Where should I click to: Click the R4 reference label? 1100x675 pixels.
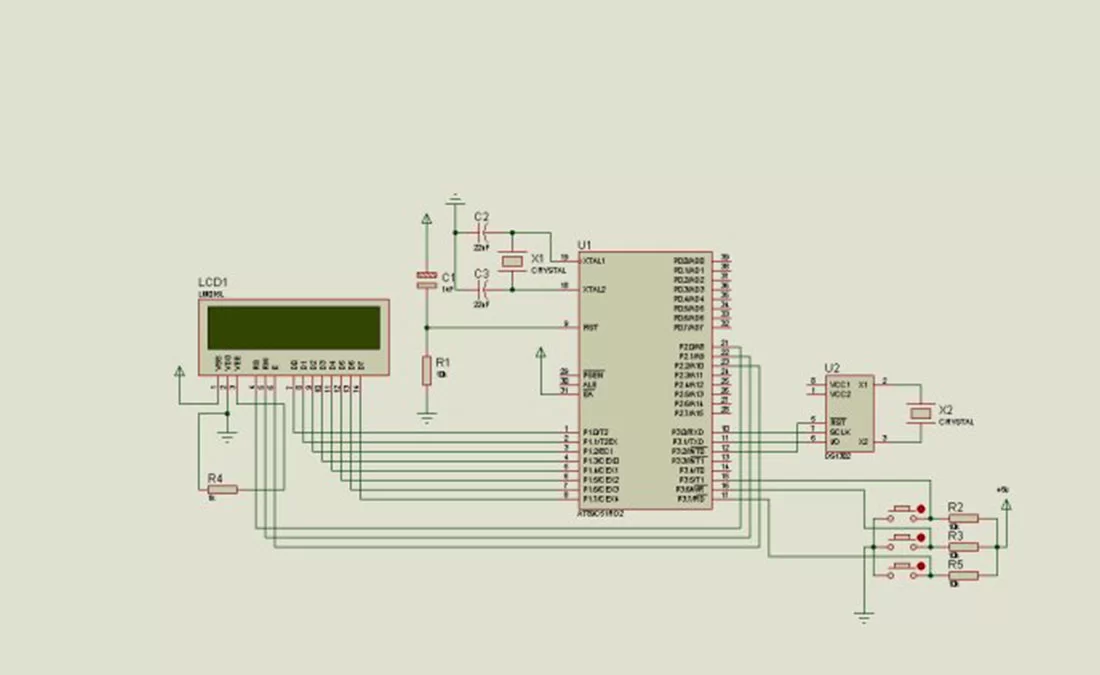tap(215, 479)
